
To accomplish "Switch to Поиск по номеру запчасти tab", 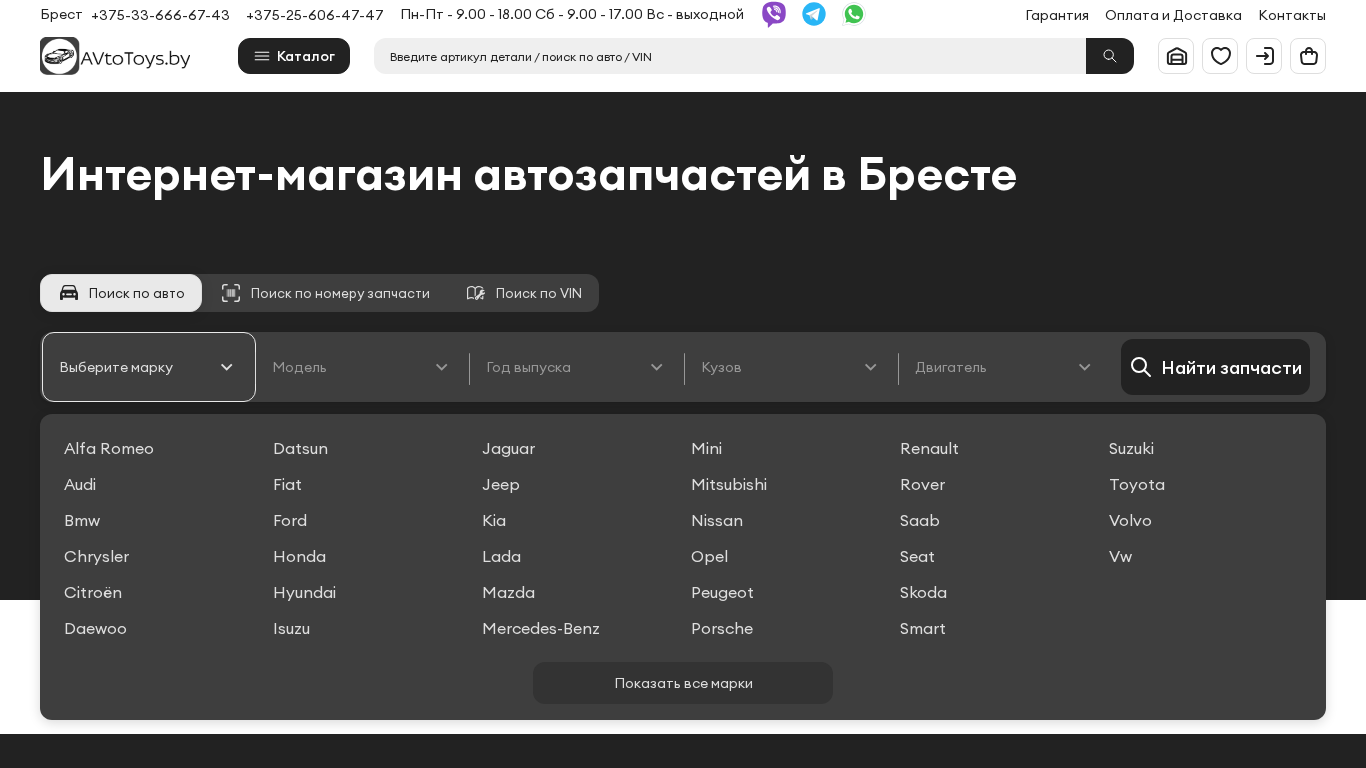I will point(325,293).
